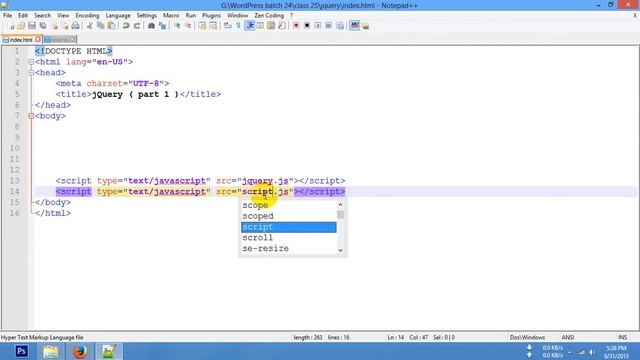
Task: Undo last edit via toolbar
Action: click(x=126, y=26)
